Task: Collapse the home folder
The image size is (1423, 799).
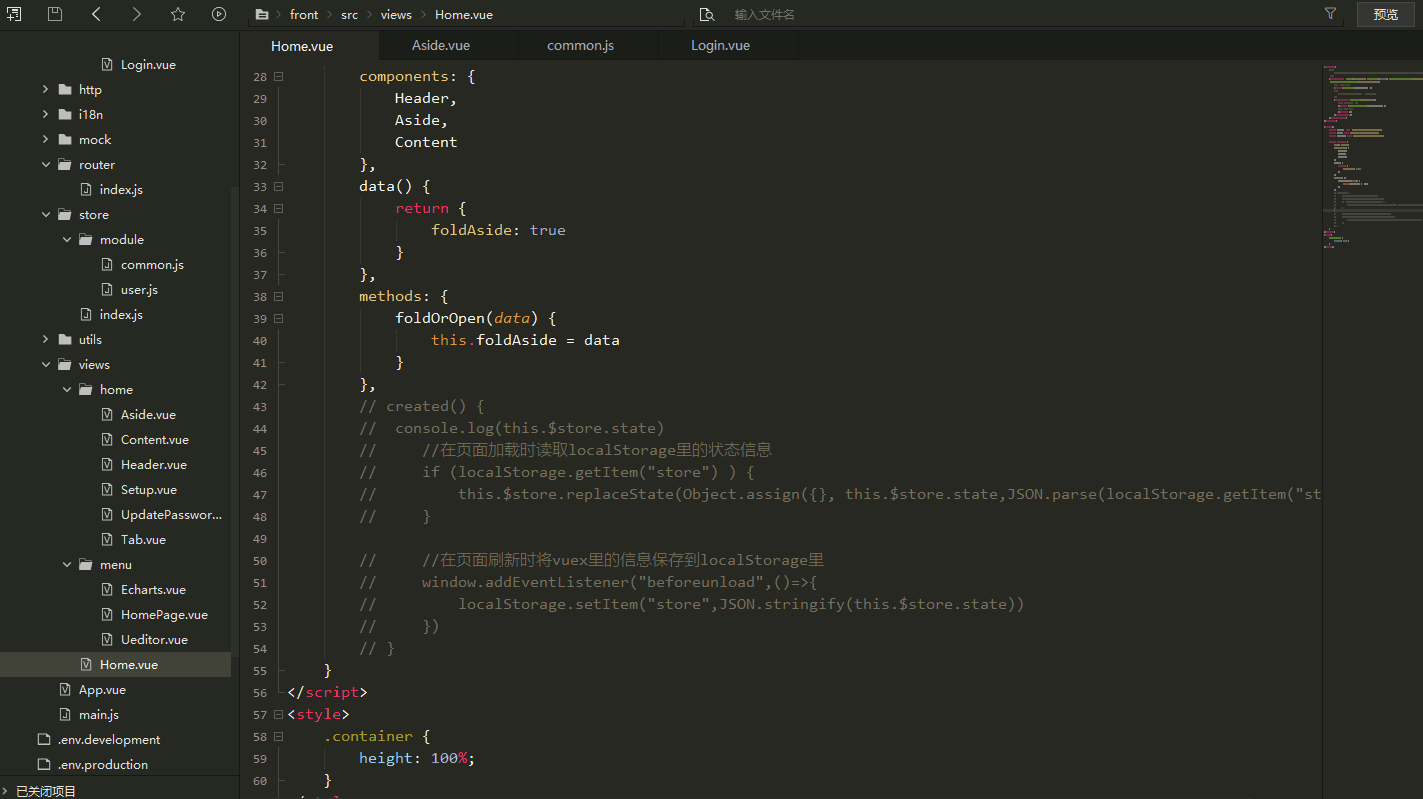Action: point(67,389)
